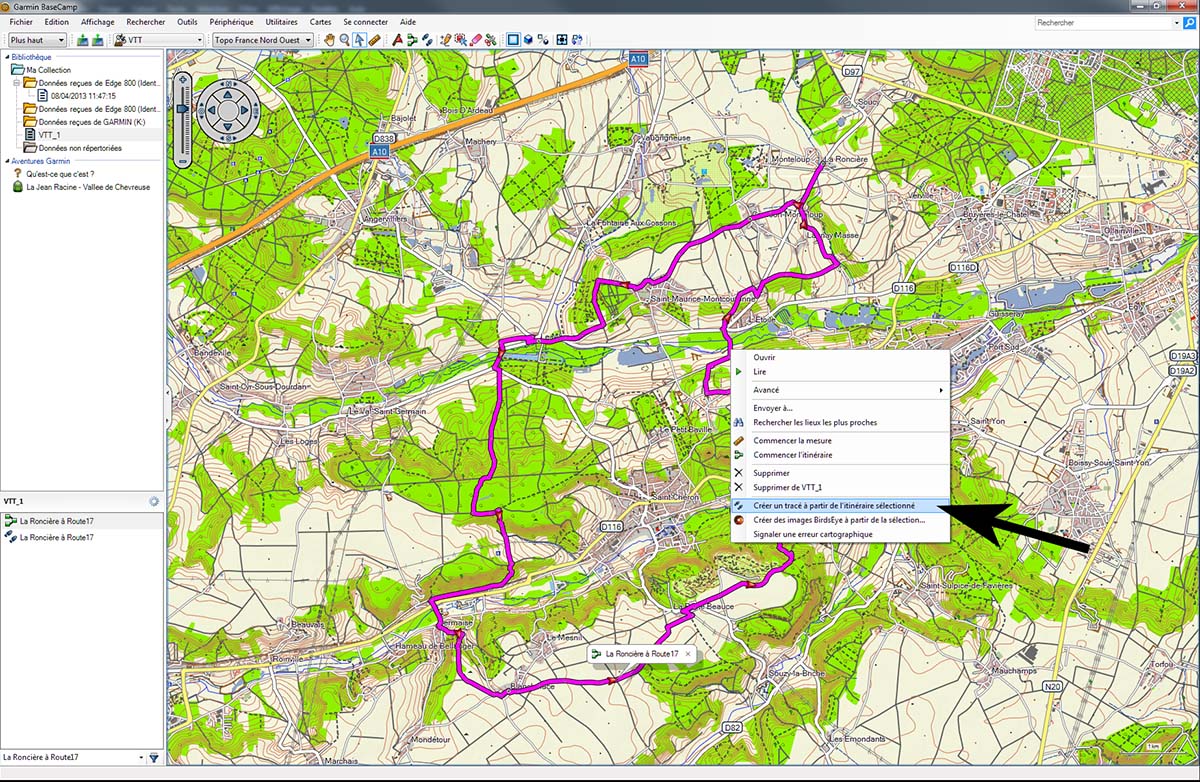The height and width of the screenshot is (782, 1200).
Task: Pick the move point tool
Action: [x=461, y=40]
